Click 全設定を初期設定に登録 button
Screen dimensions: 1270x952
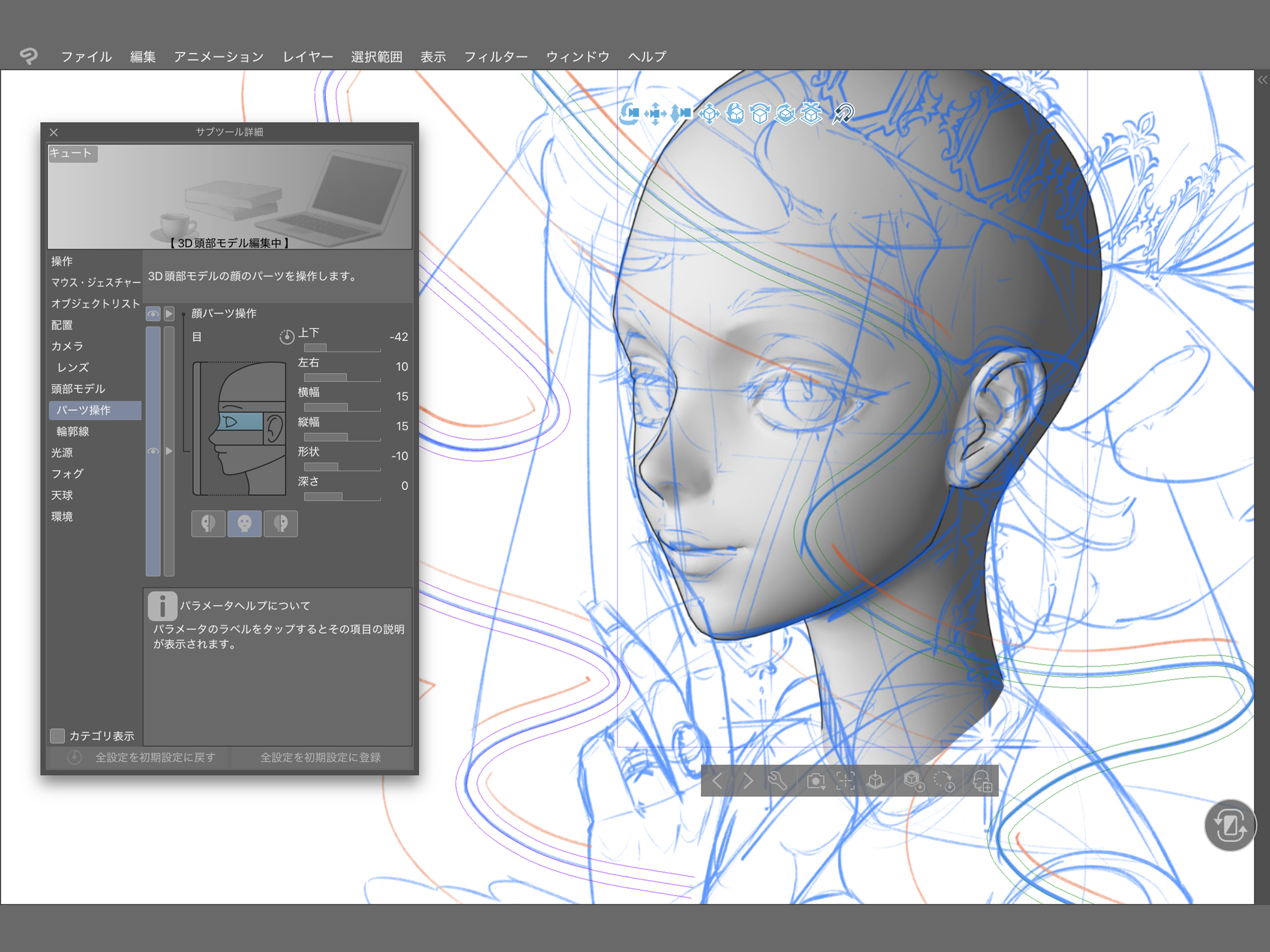(320, 757)
